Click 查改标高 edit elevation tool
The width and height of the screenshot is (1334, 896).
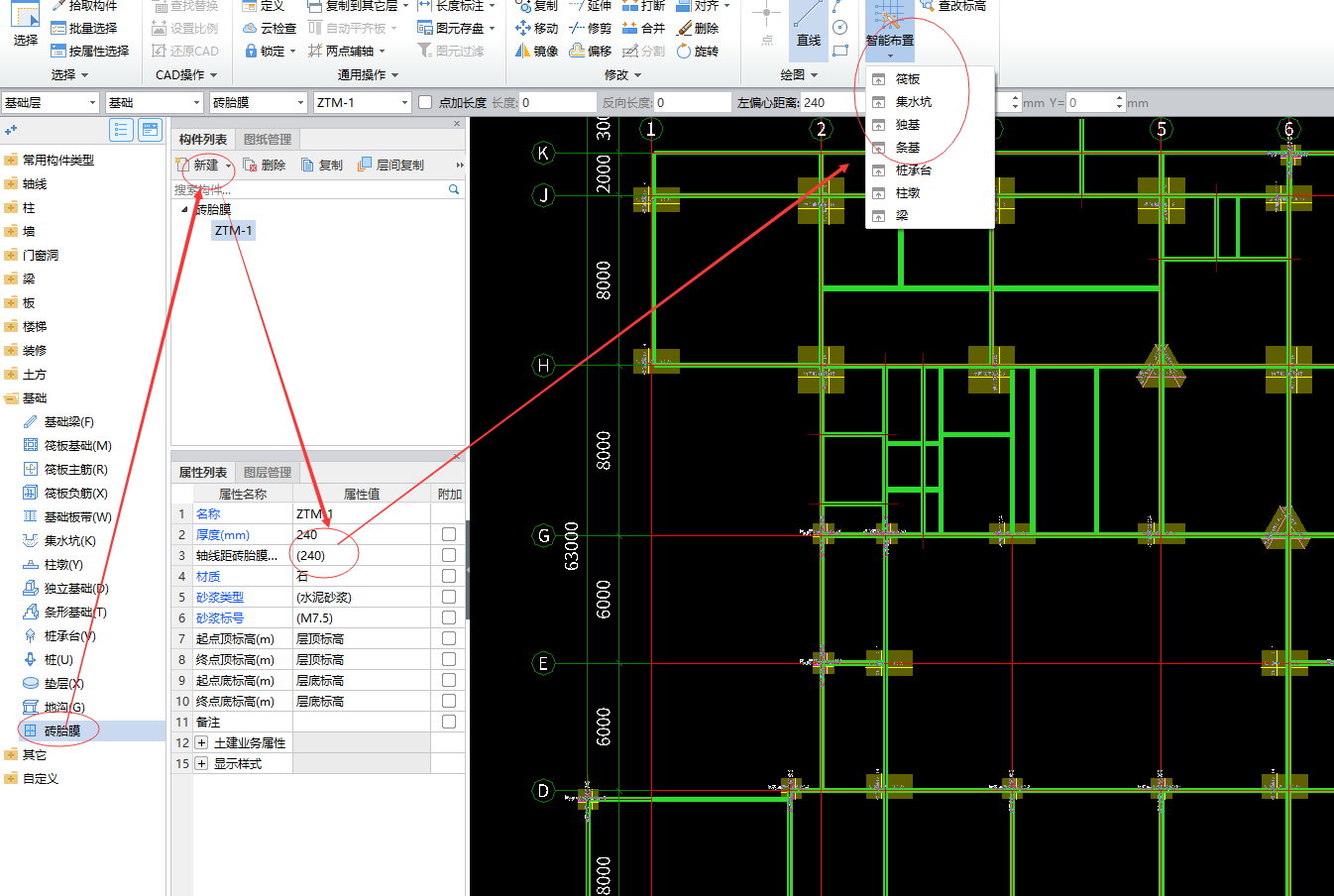953,5
